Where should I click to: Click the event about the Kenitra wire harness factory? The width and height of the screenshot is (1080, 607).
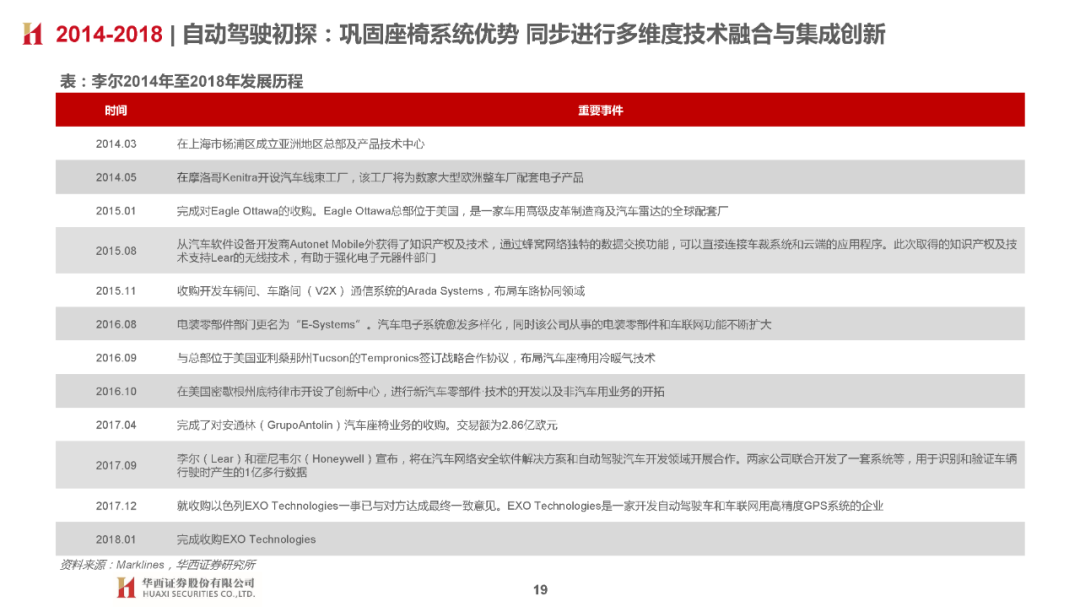[380, 177]
